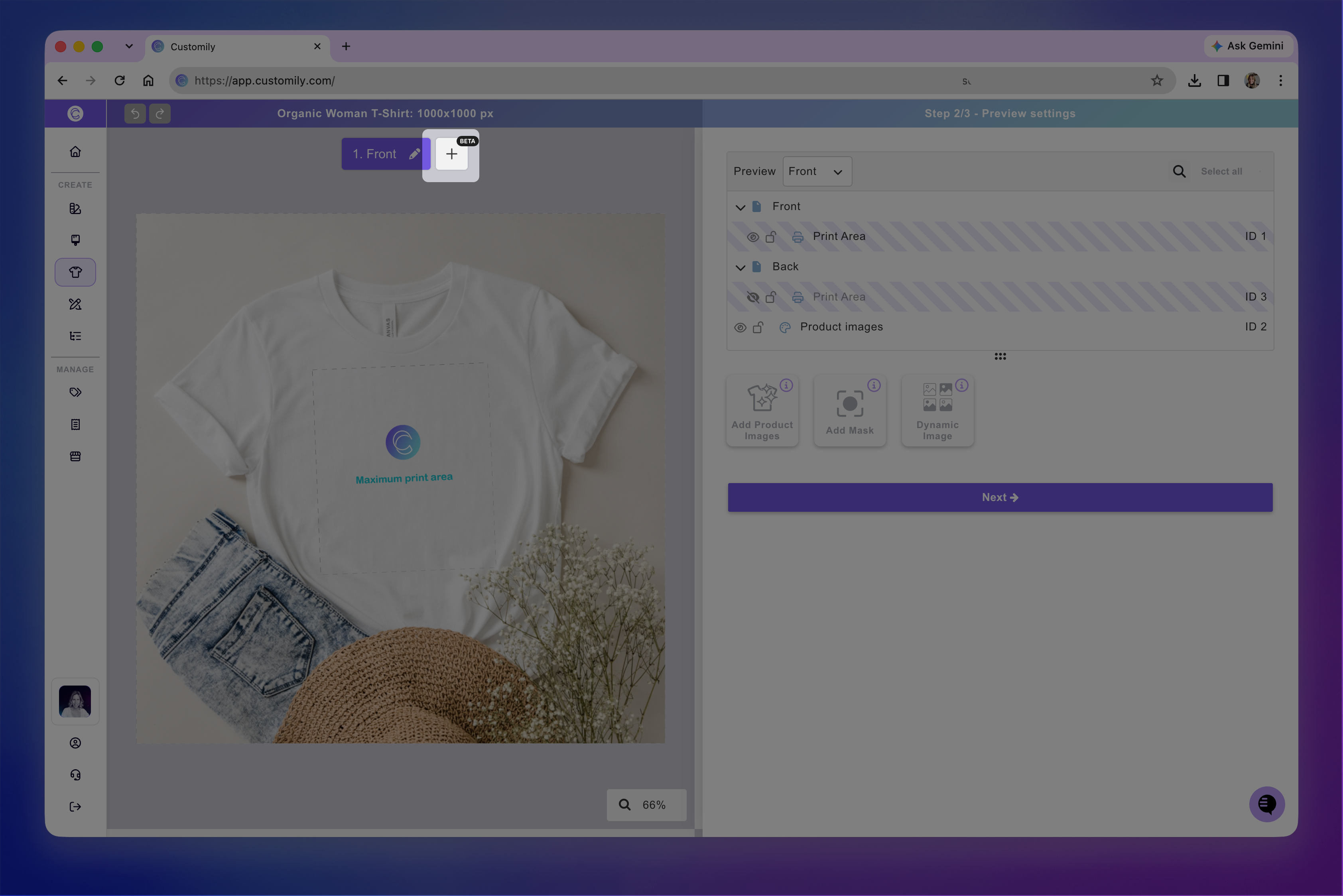Viewport: 1343px width, 896px height.
Task: Open the Preview Front dropdown
Action: point(817,171)
